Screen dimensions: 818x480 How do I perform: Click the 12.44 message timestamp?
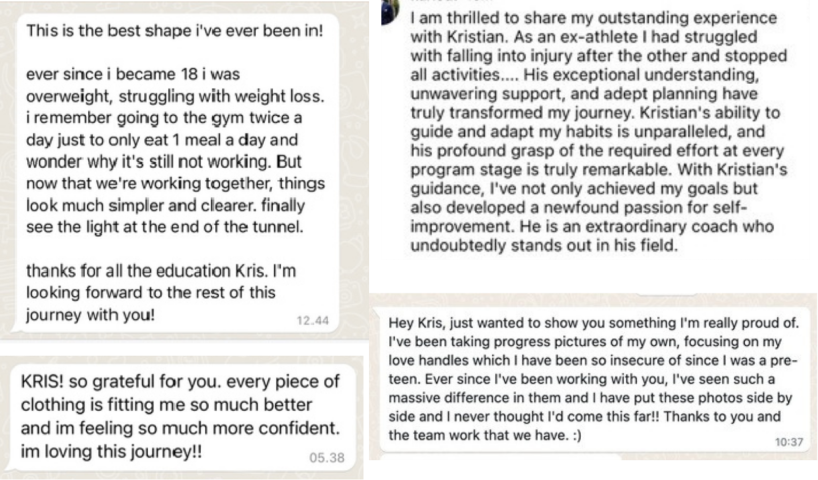pyautogui.click(x=312, y=320)
